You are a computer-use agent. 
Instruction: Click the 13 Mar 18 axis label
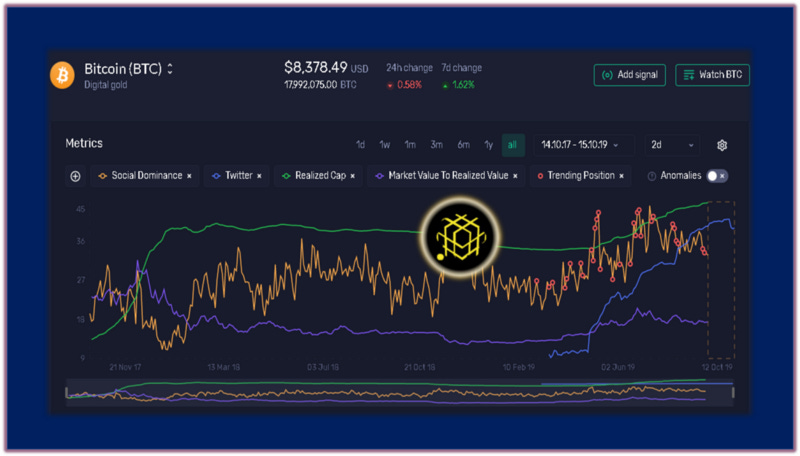[x=223, y=367]
